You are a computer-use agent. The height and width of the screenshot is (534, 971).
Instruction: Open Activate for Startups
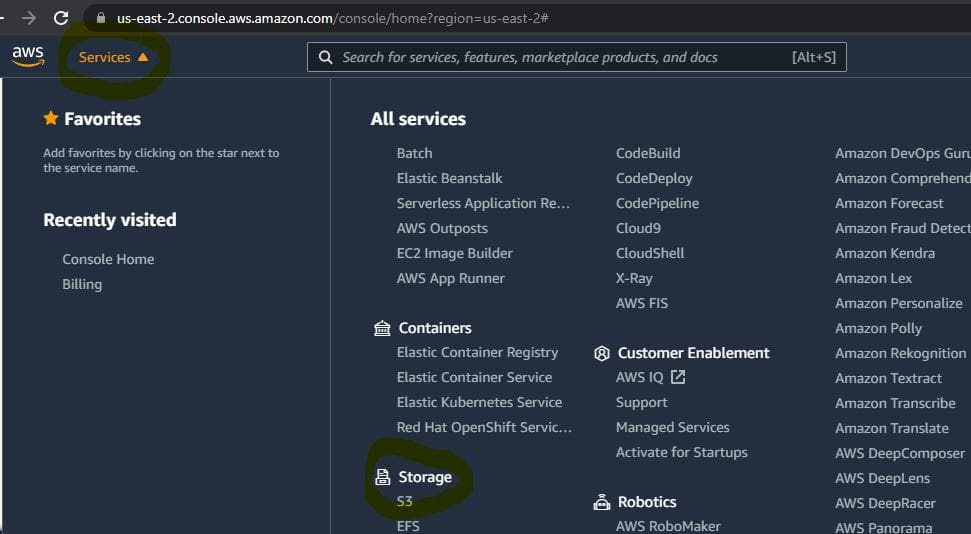[681, 452]
